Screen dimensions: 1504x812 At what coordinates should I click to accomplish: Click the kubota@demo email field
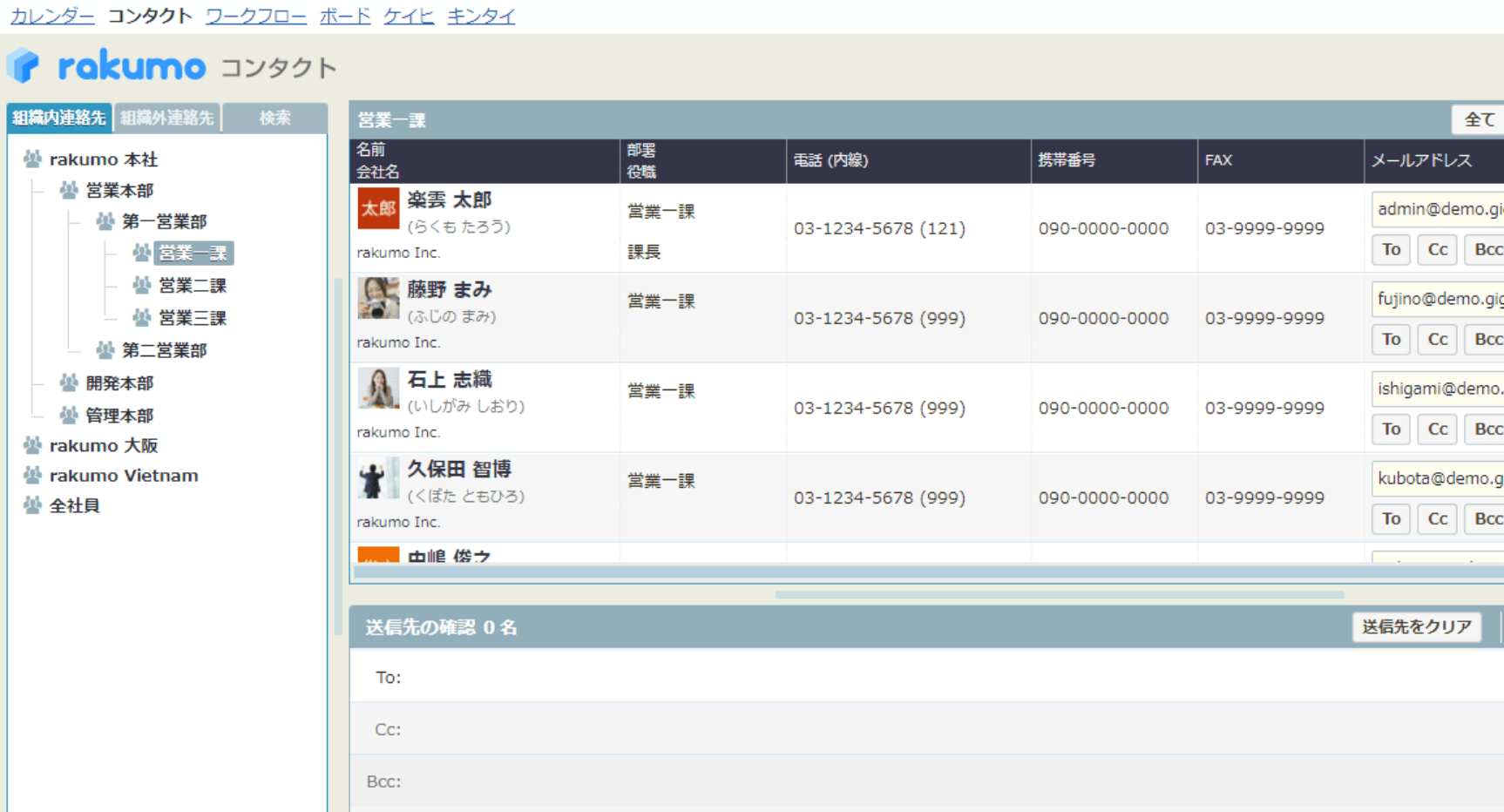(x=1438, y=478)
